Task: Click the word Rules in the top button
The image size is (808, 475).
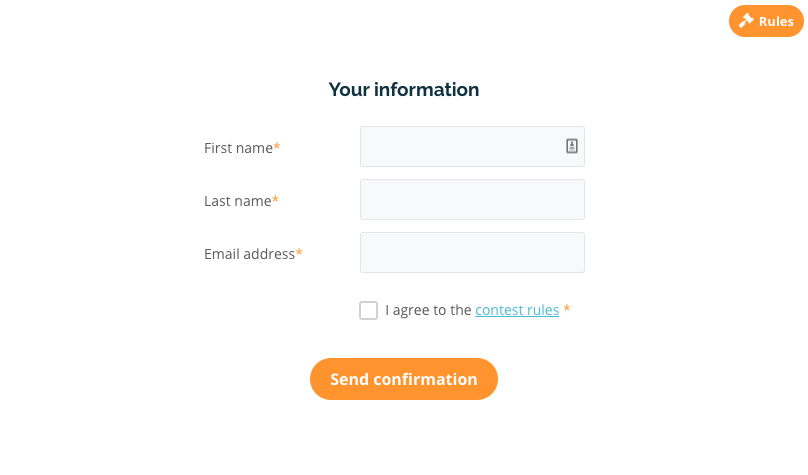Action: [x=776, y=21]
